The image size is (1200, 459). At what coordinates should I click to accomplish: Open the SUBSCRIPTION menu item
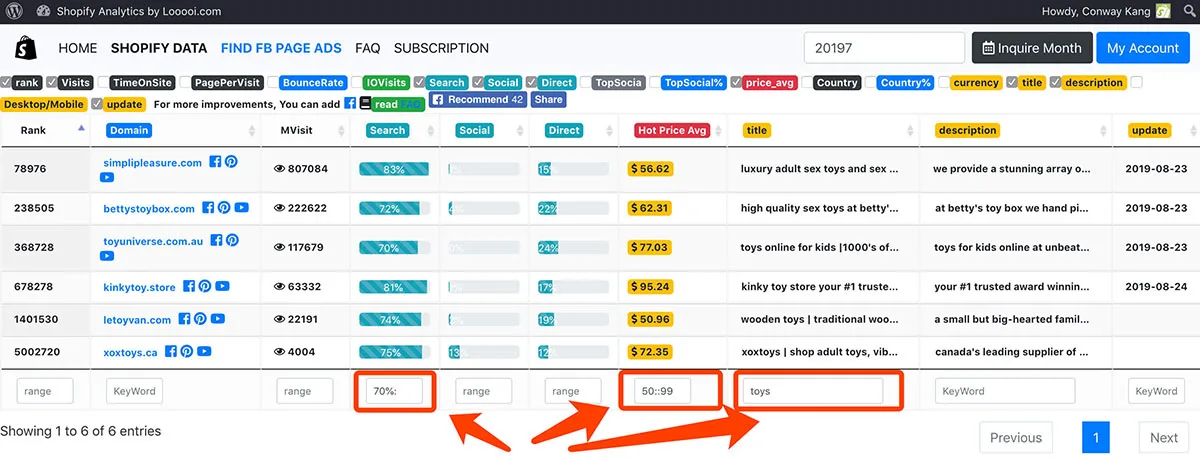point(441,48)
